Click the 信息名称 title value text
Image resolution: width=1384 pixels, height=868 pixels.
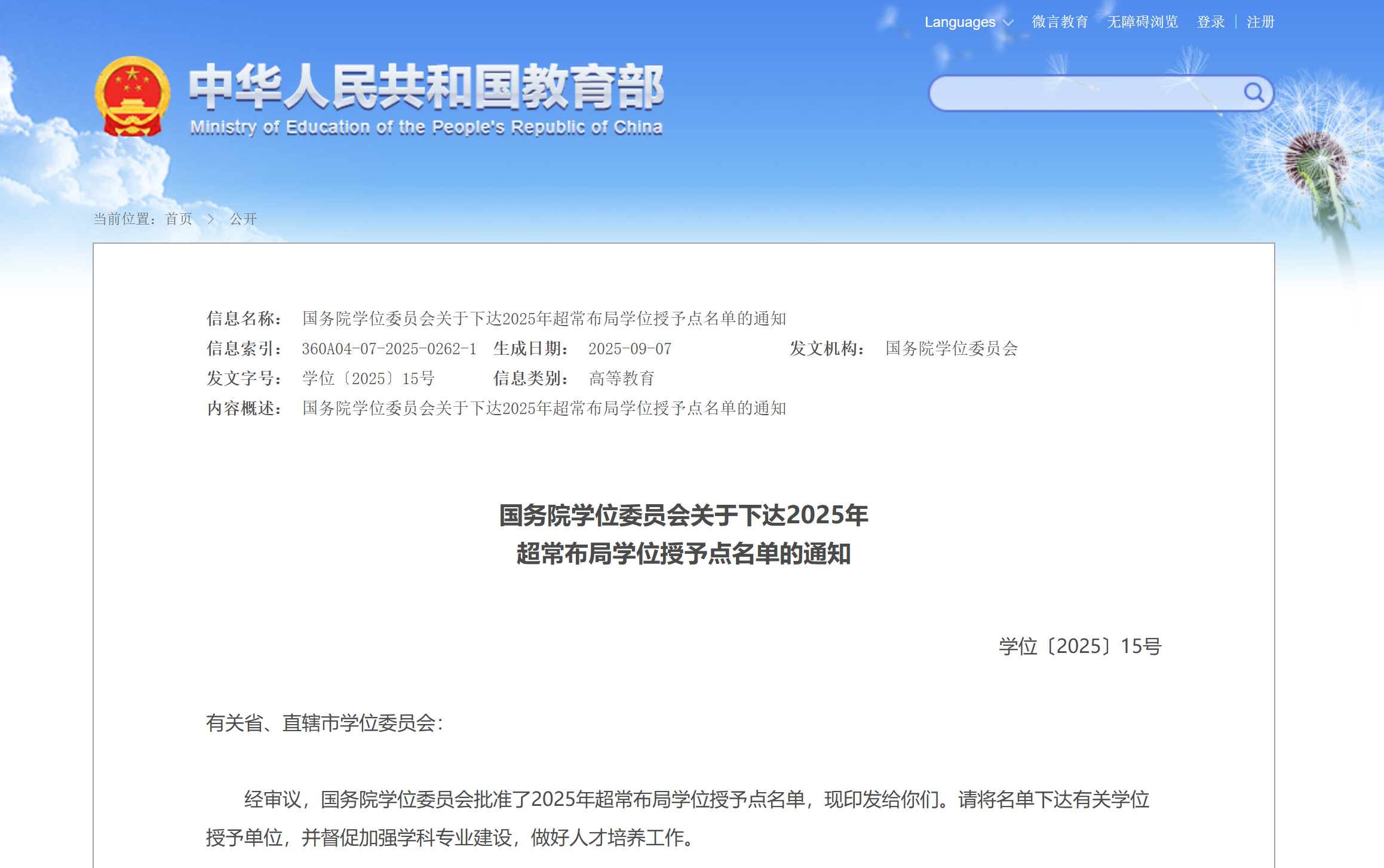[x=544, y=318]
